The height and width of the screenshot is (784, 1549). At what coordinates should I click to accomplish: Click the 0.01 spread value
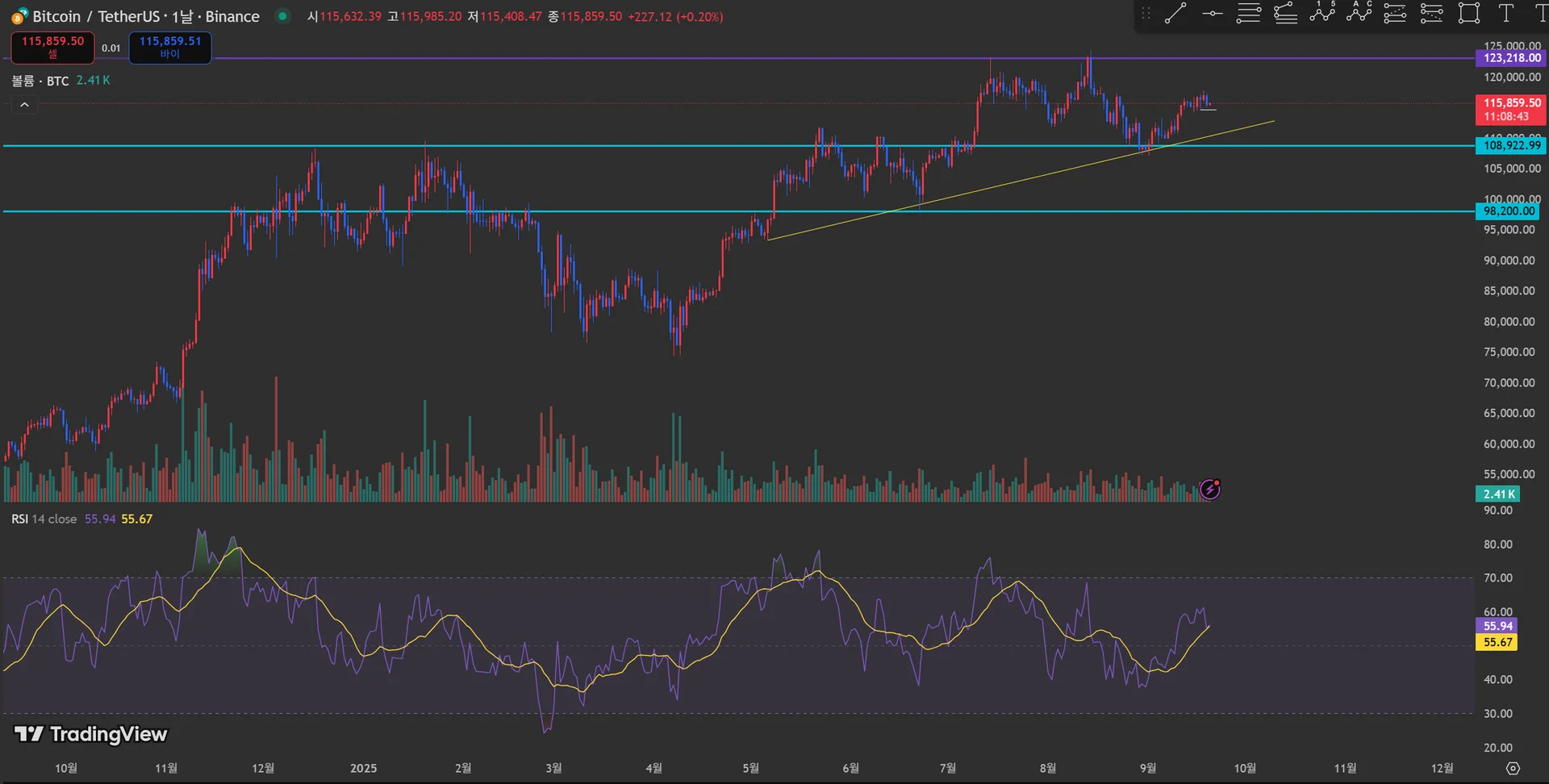[x=111, y=48]
